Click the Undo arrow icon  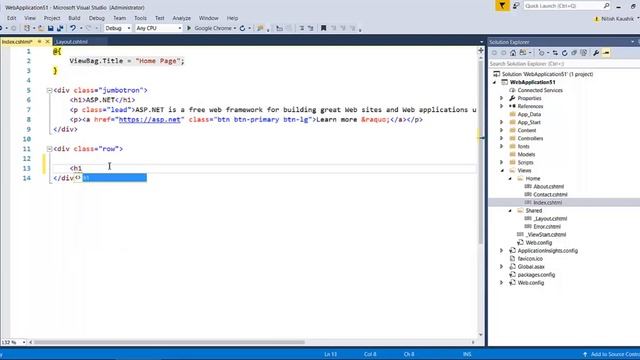[x=73, y=28]
